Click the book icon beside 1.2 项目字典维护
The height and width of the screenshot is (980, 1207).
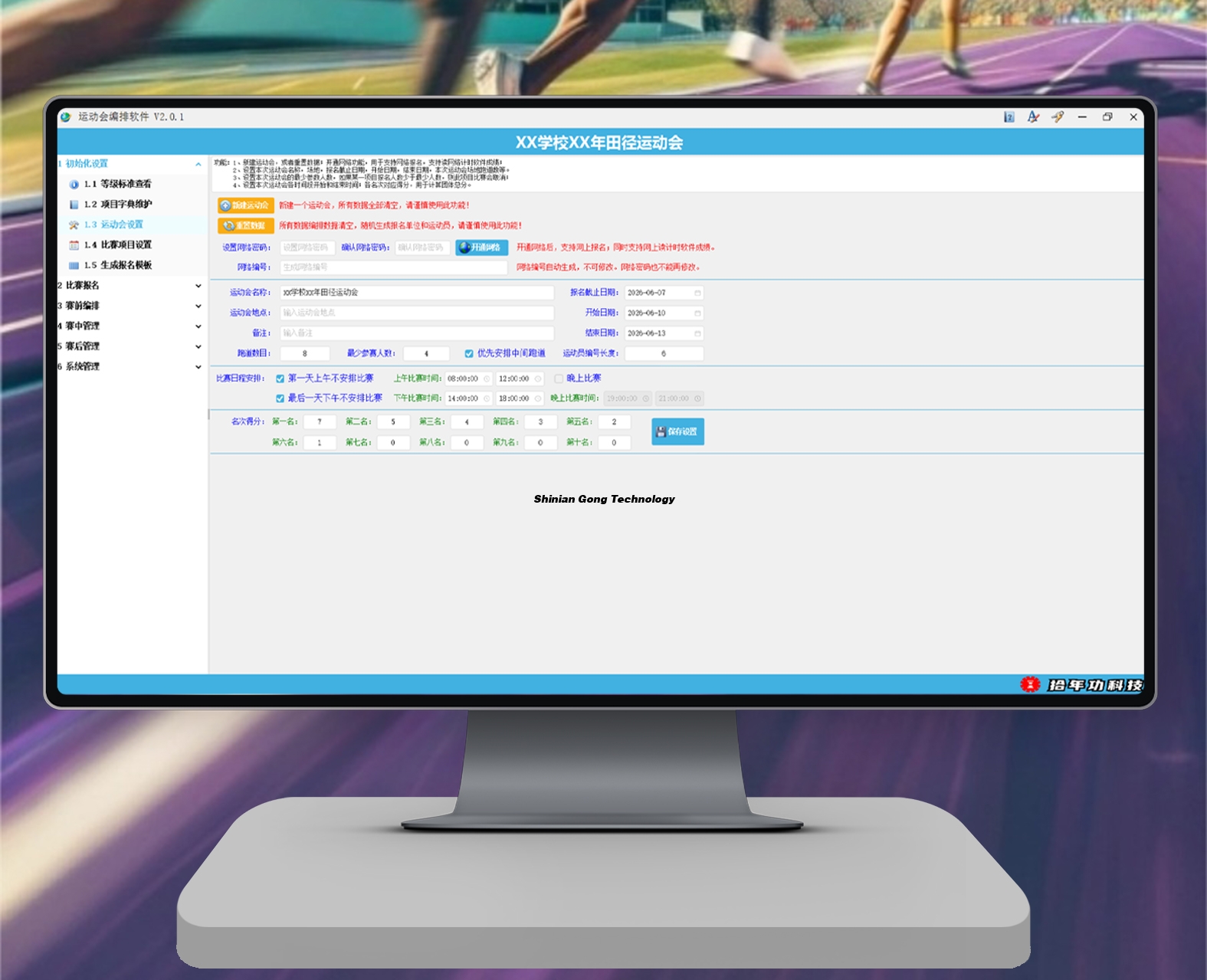coord(74,205)
